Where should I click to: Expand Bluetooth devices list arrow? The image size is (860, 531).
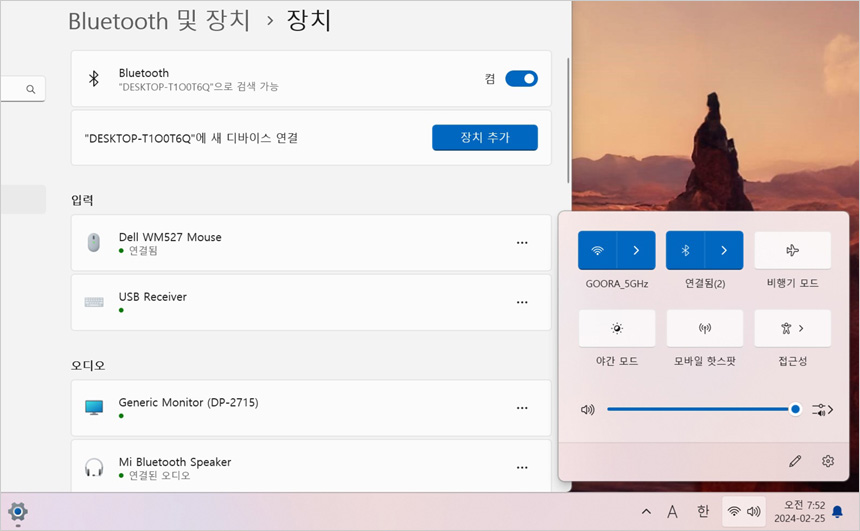(724, 250)
